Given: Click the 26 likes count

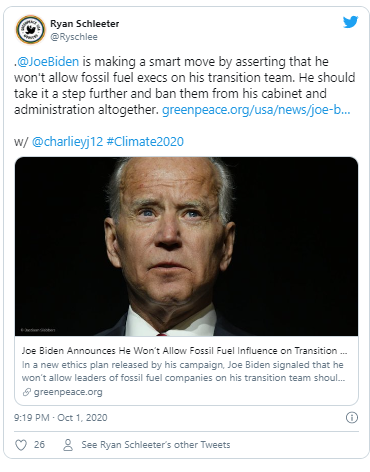Looking at the screenshot, I should [x=39, y=445].
